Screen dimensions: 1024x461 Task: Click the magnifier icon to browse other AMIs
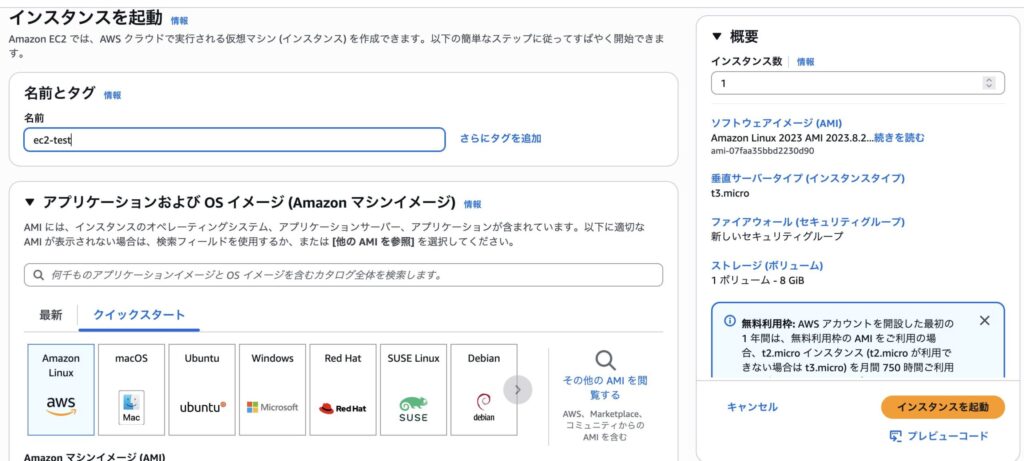[605, 360]
